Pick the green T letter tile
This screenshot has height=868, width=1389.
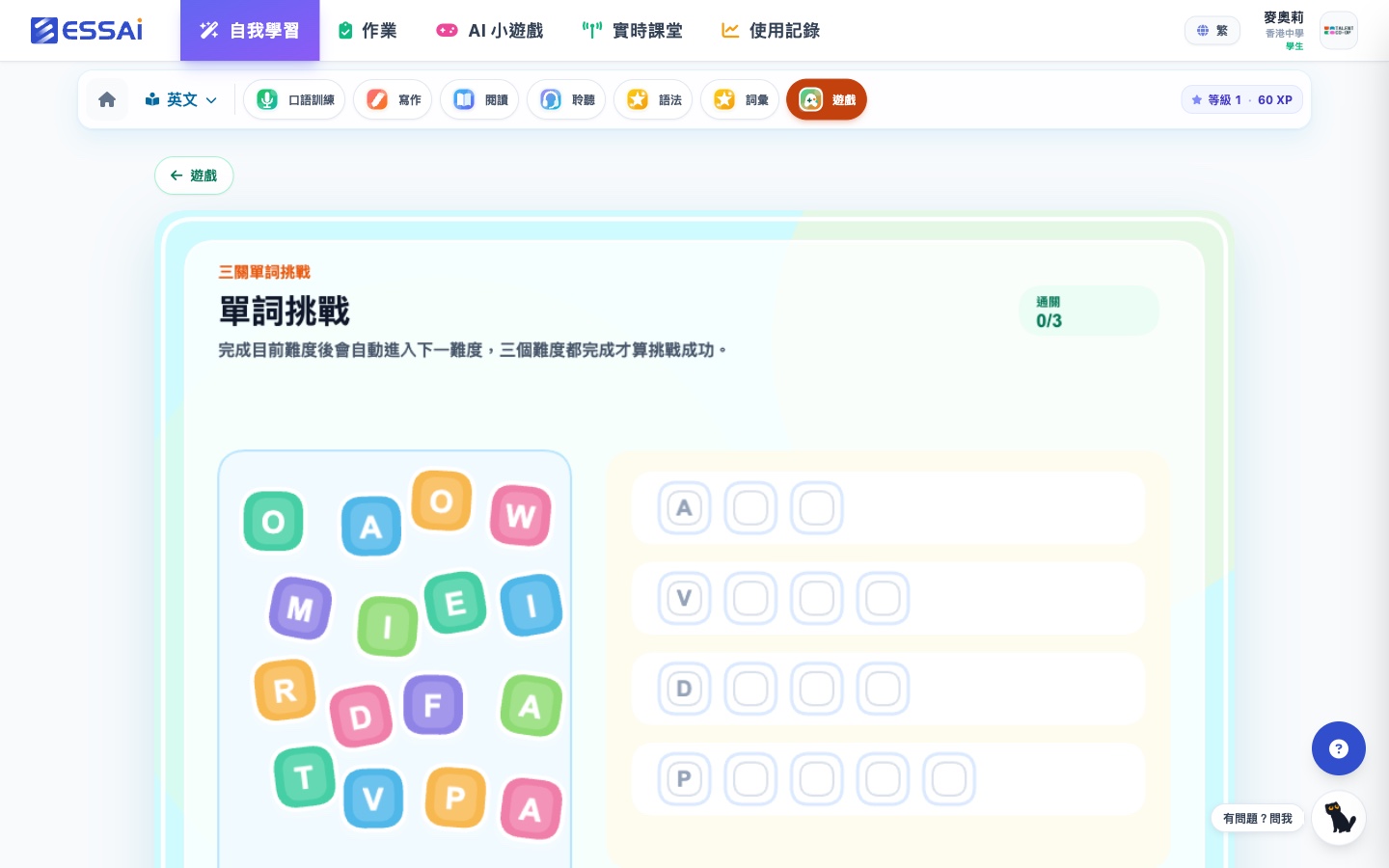click(x=305, y=776)
